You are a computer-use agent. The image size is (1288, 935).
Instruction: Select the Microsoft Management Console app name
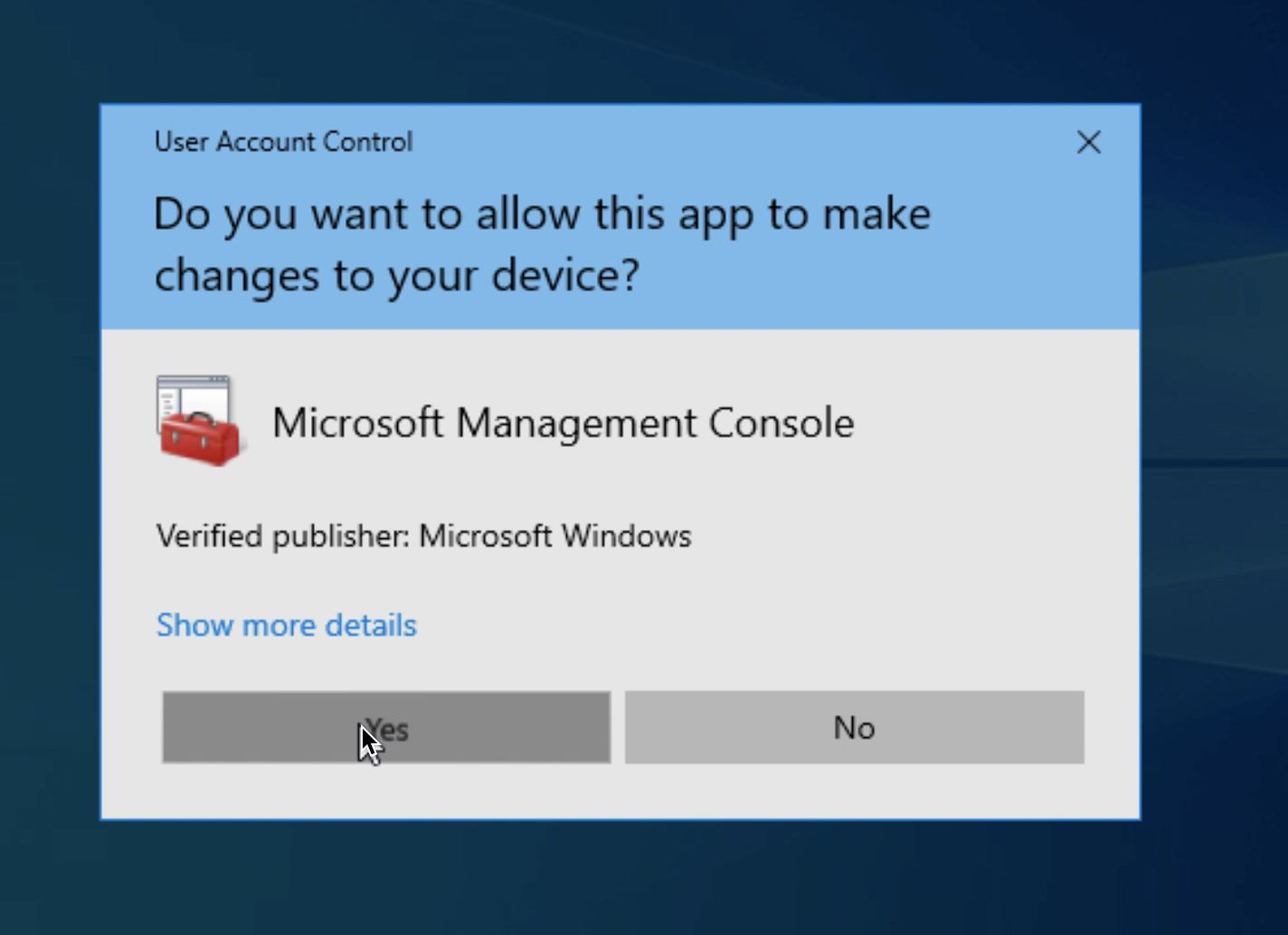point(563,422)
